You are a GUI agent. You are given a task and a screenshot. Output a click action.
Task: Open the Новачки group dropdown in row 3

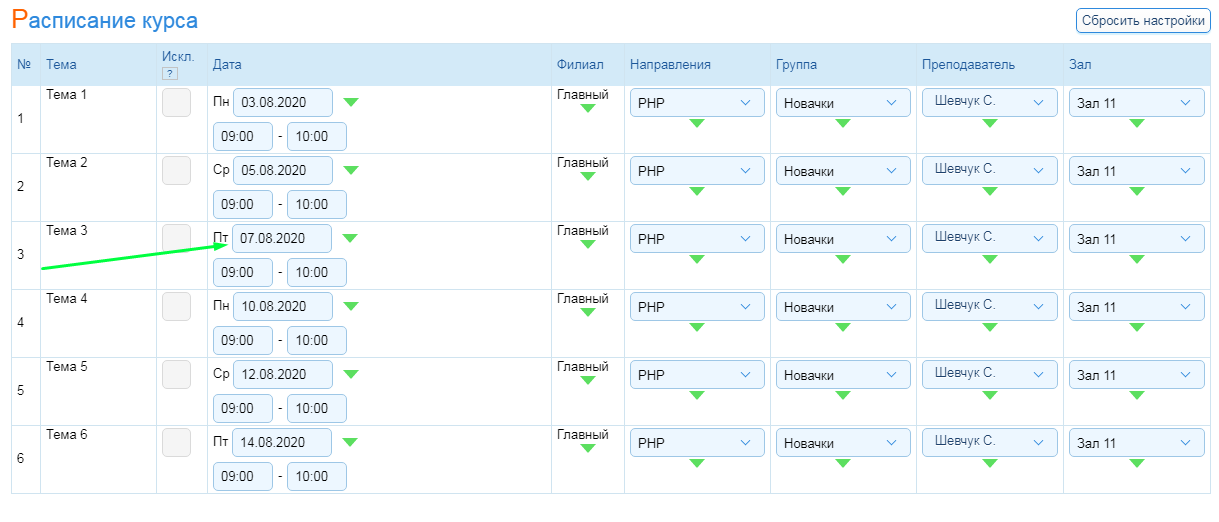coord(843,239)
